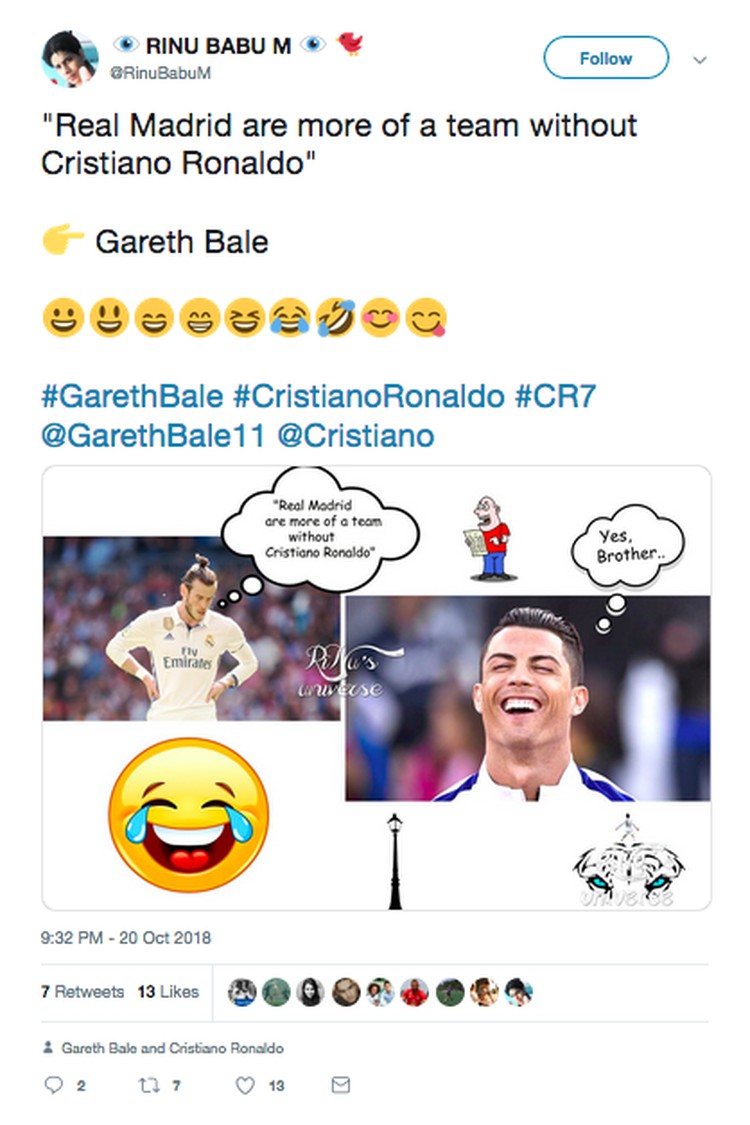750x1125 pixels.
Task: Open first liker's avatar in likes row
Action: [x=242, y=992]
